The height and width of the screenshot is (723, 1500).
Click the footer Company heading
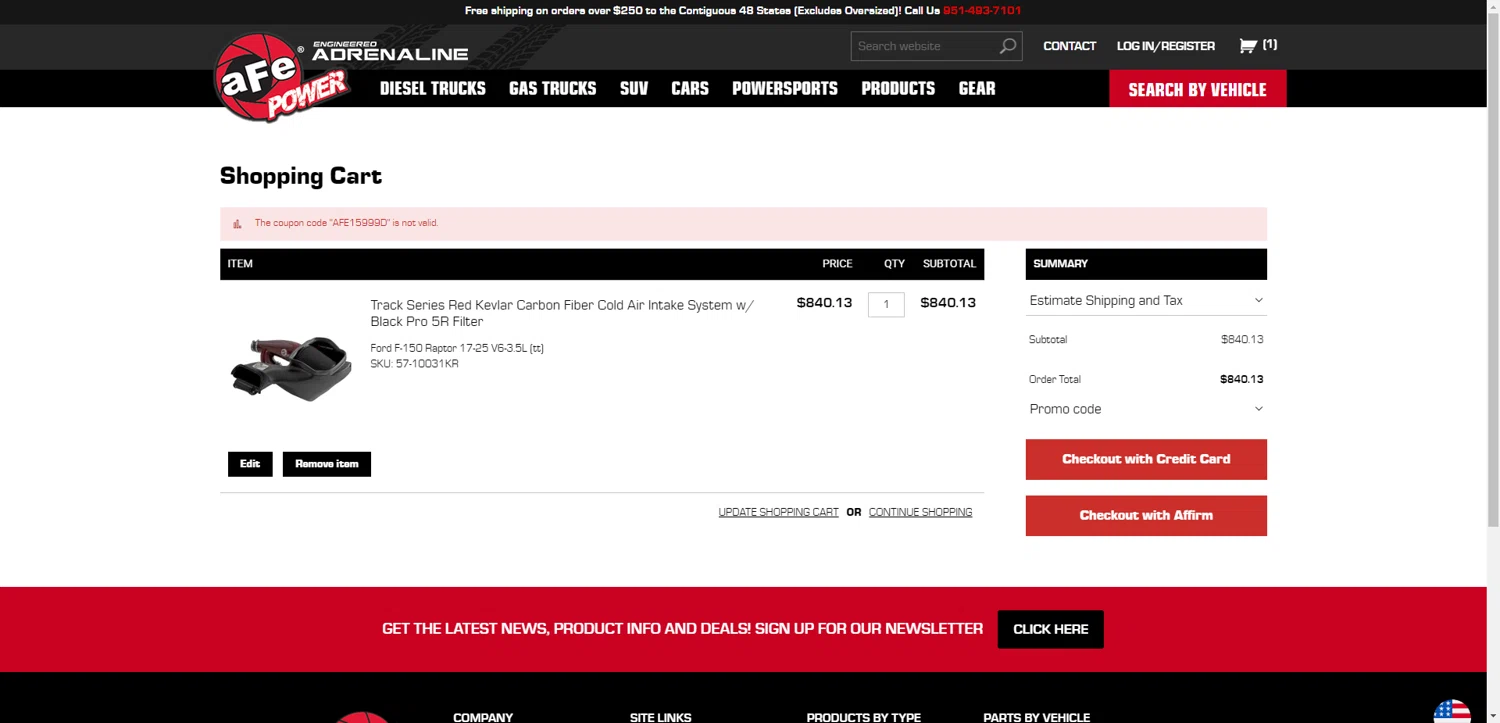483,717
